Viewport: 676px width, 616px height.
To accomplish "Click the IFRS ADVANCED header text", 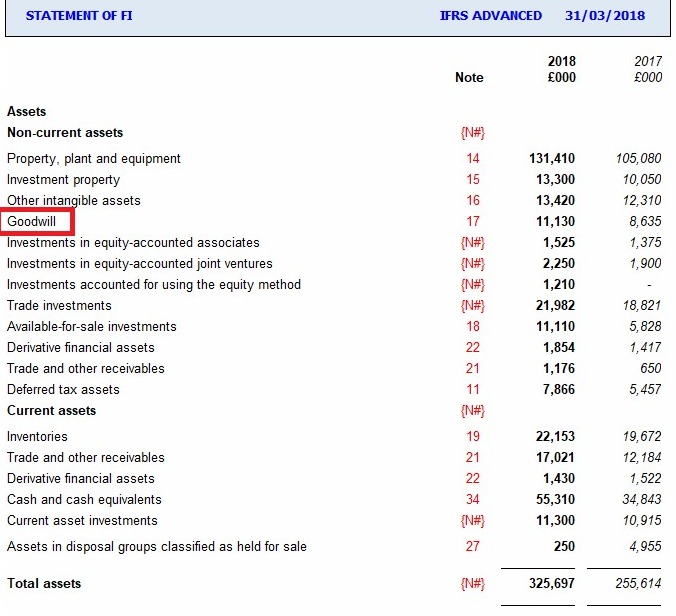I will point(491,16).
